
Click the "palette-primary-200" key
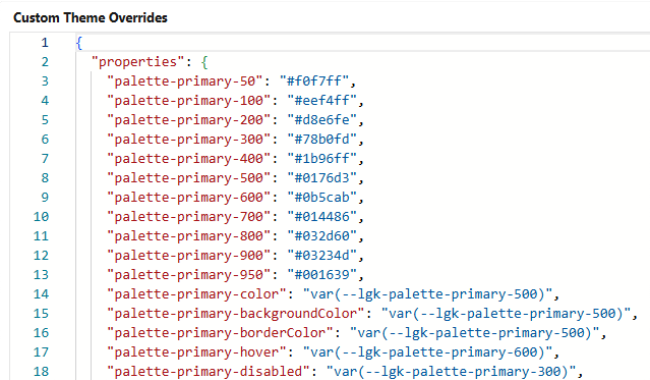[189, 120]
